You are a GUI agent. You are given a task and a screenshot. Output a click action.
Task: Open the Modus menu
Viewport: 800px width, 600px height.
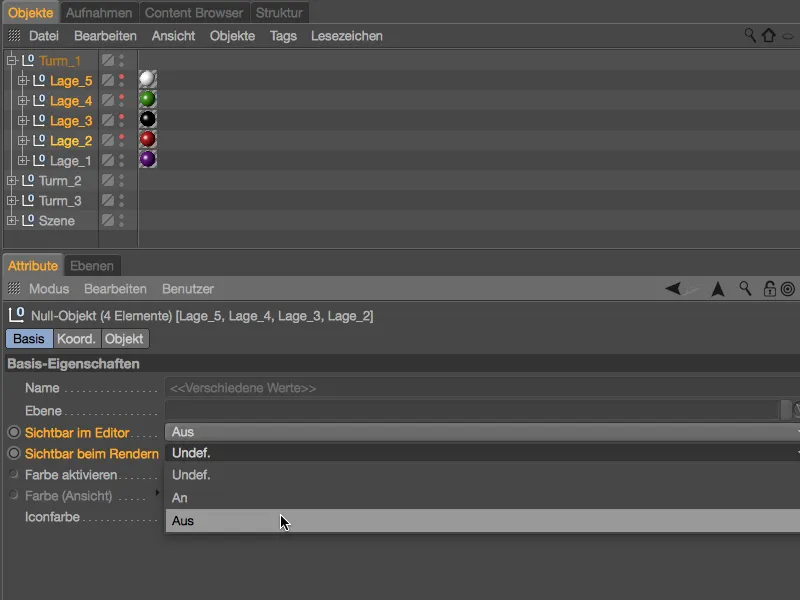click(49, 289)
